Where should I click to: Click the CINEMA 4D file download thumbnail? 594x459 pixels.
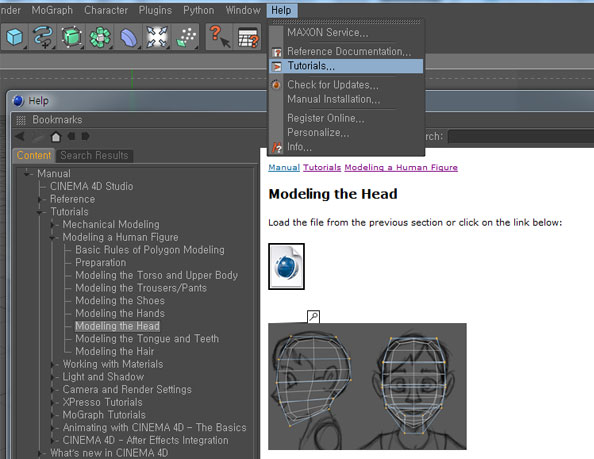286,267
